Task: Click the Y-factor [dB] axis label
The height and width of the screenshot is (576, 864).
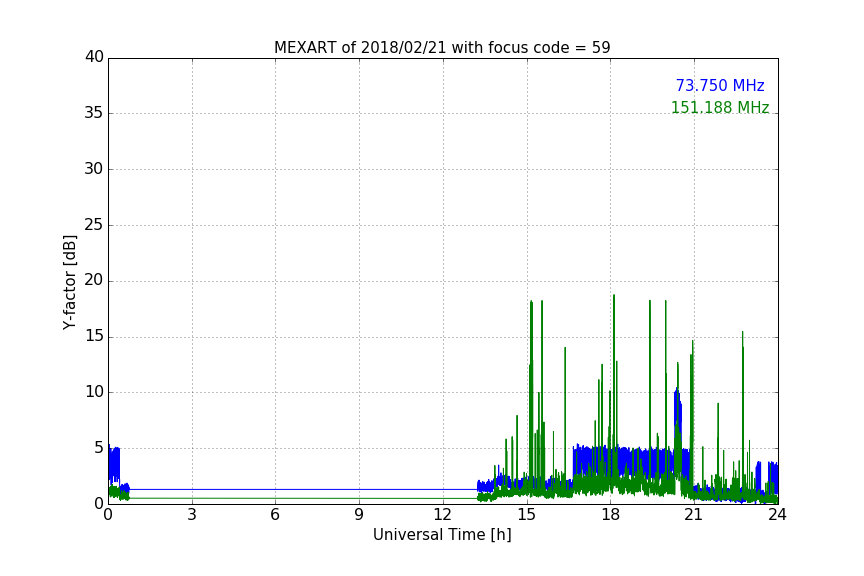Action: 70,282
